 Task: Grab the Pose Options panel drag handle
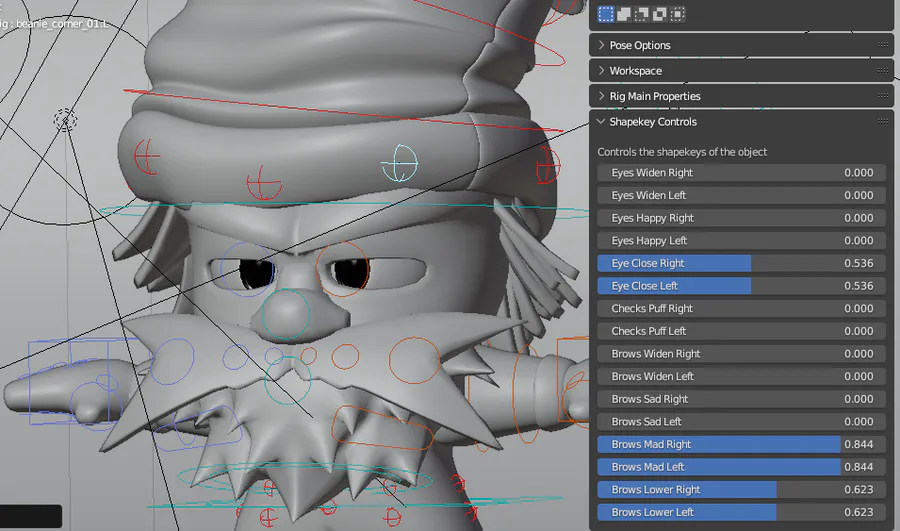click(883, 45)
